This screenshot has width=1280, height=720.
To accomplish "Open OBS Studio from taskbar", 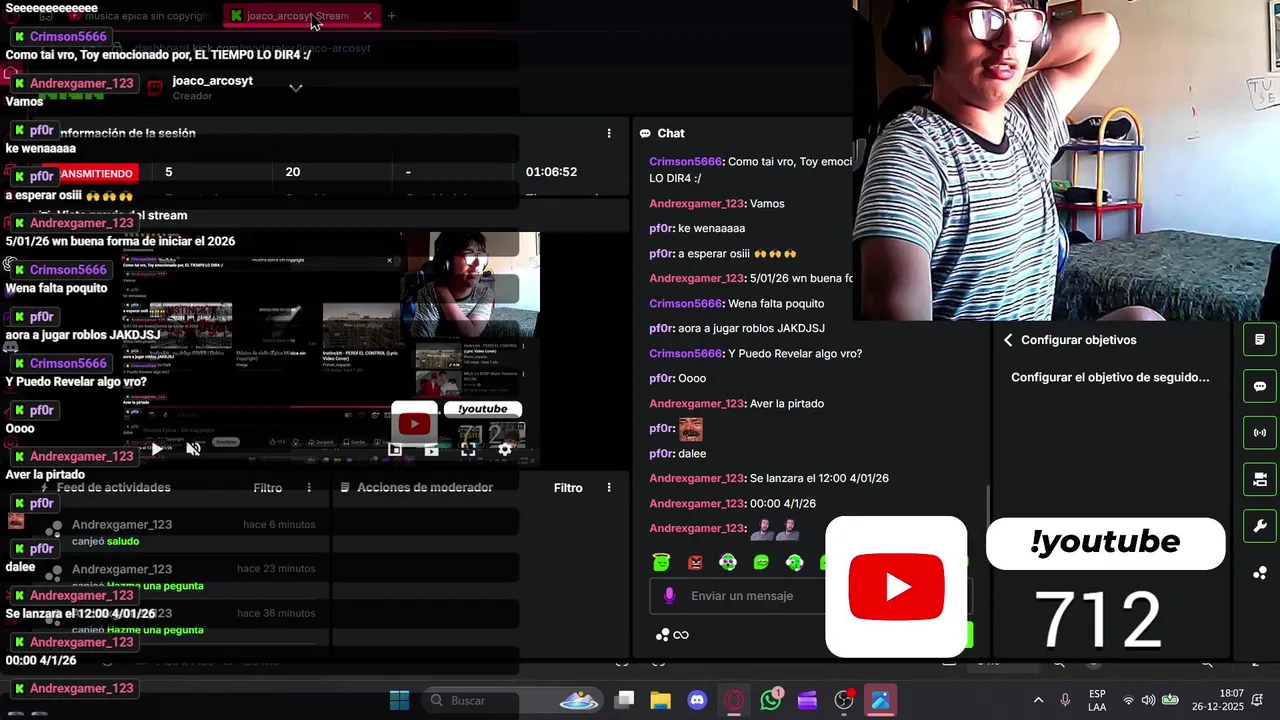I will coord(844,700).
